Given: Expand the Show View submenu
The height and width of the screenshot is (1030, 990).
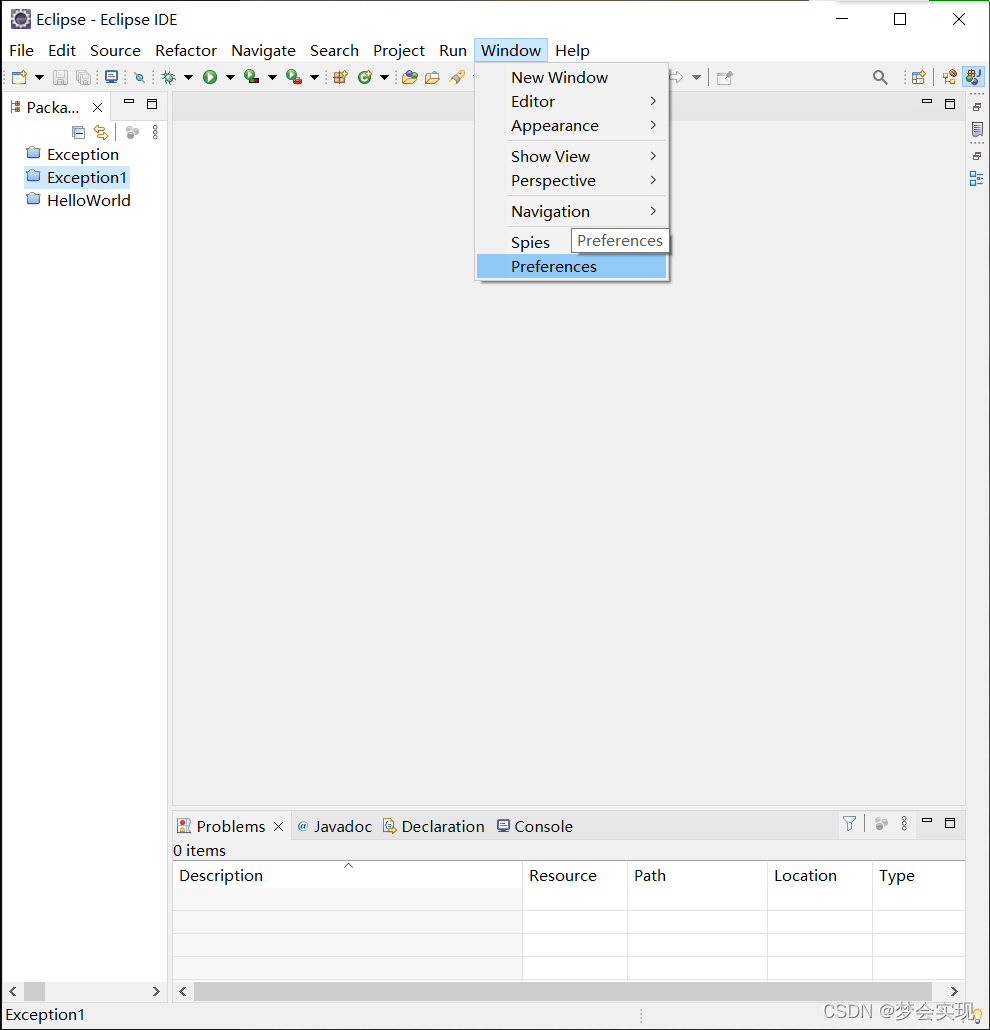Looking at the screenshot, I should point(572,157).
